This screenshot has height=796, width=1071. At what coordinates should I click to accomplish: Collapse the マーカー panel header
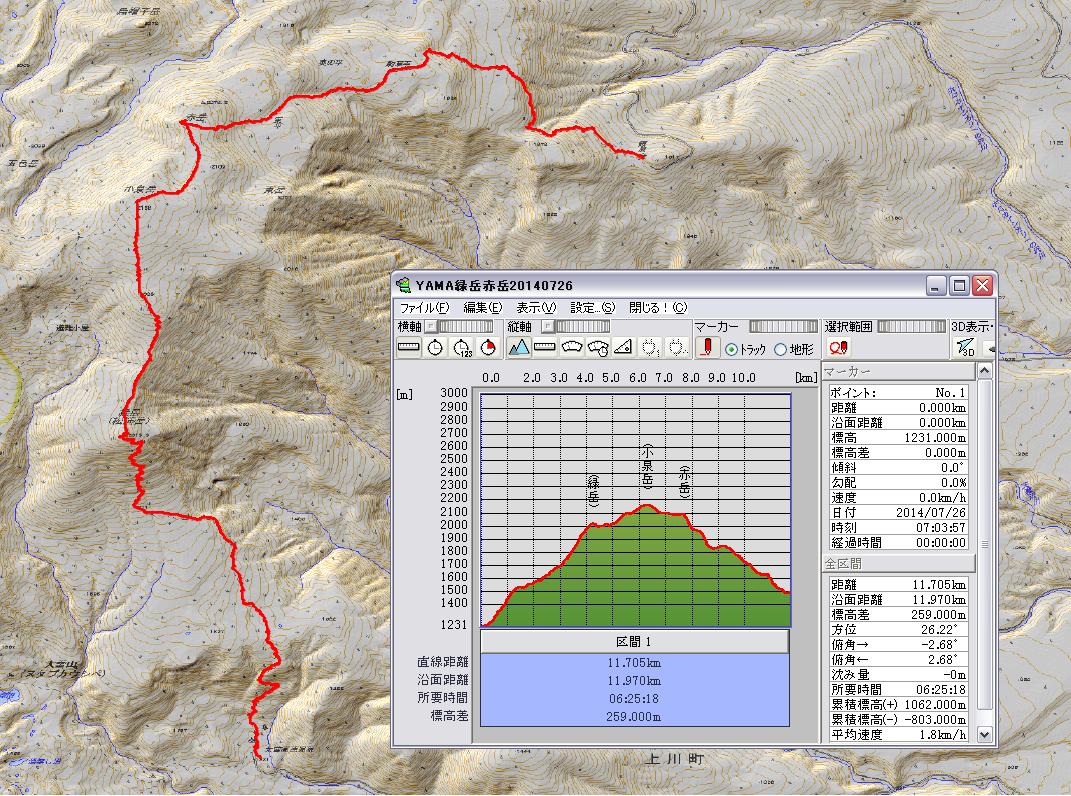click(898, 371)
